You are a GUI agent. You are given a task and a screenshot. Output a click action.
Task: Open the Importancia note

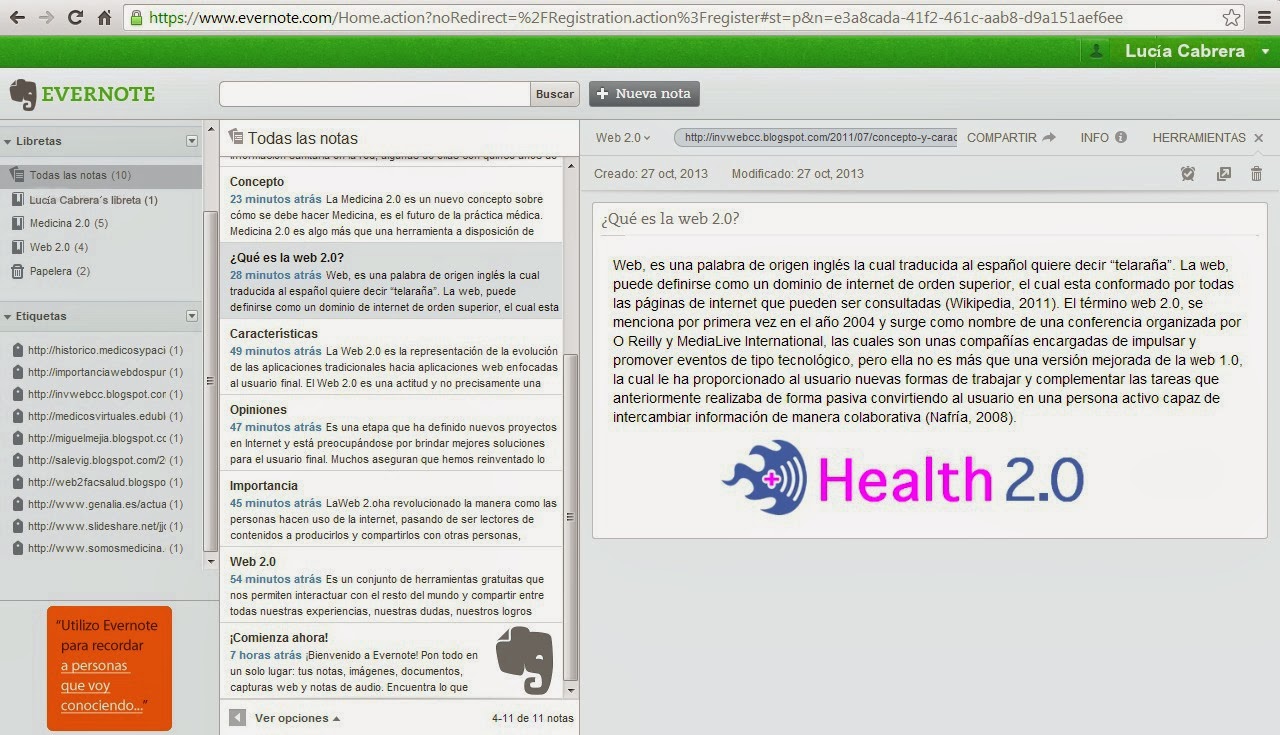coord(391,509)
